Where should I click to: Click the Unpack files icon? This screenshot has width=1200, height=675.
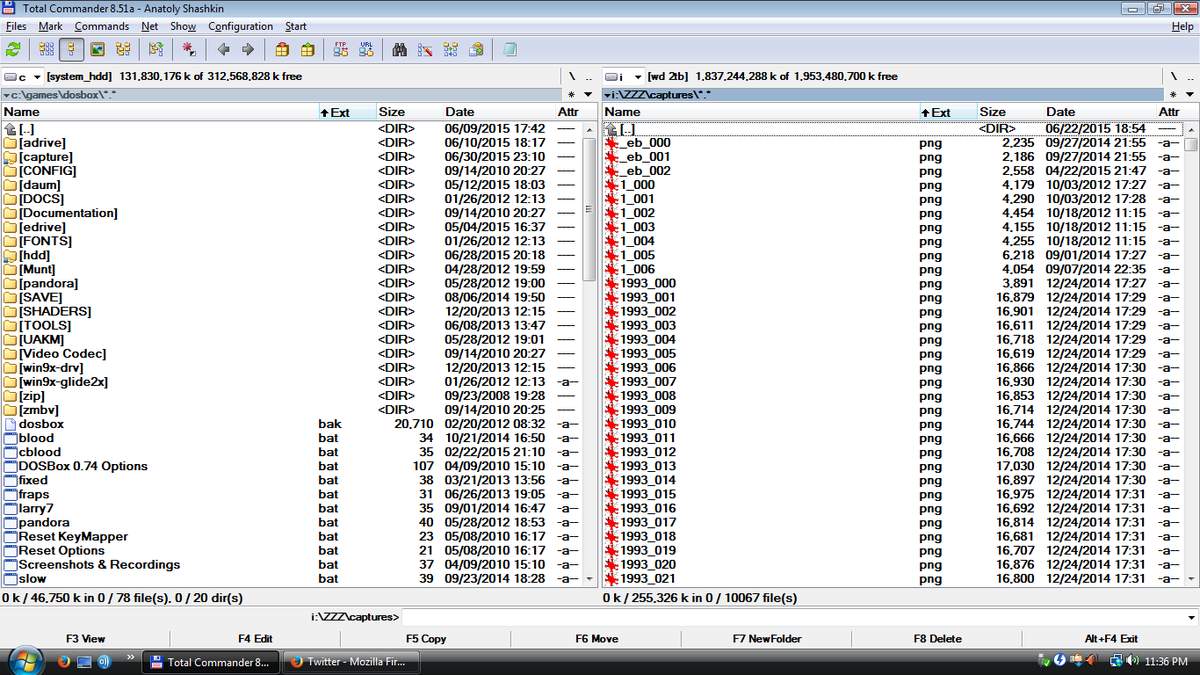pyautogui.click(x=308, y=49)
